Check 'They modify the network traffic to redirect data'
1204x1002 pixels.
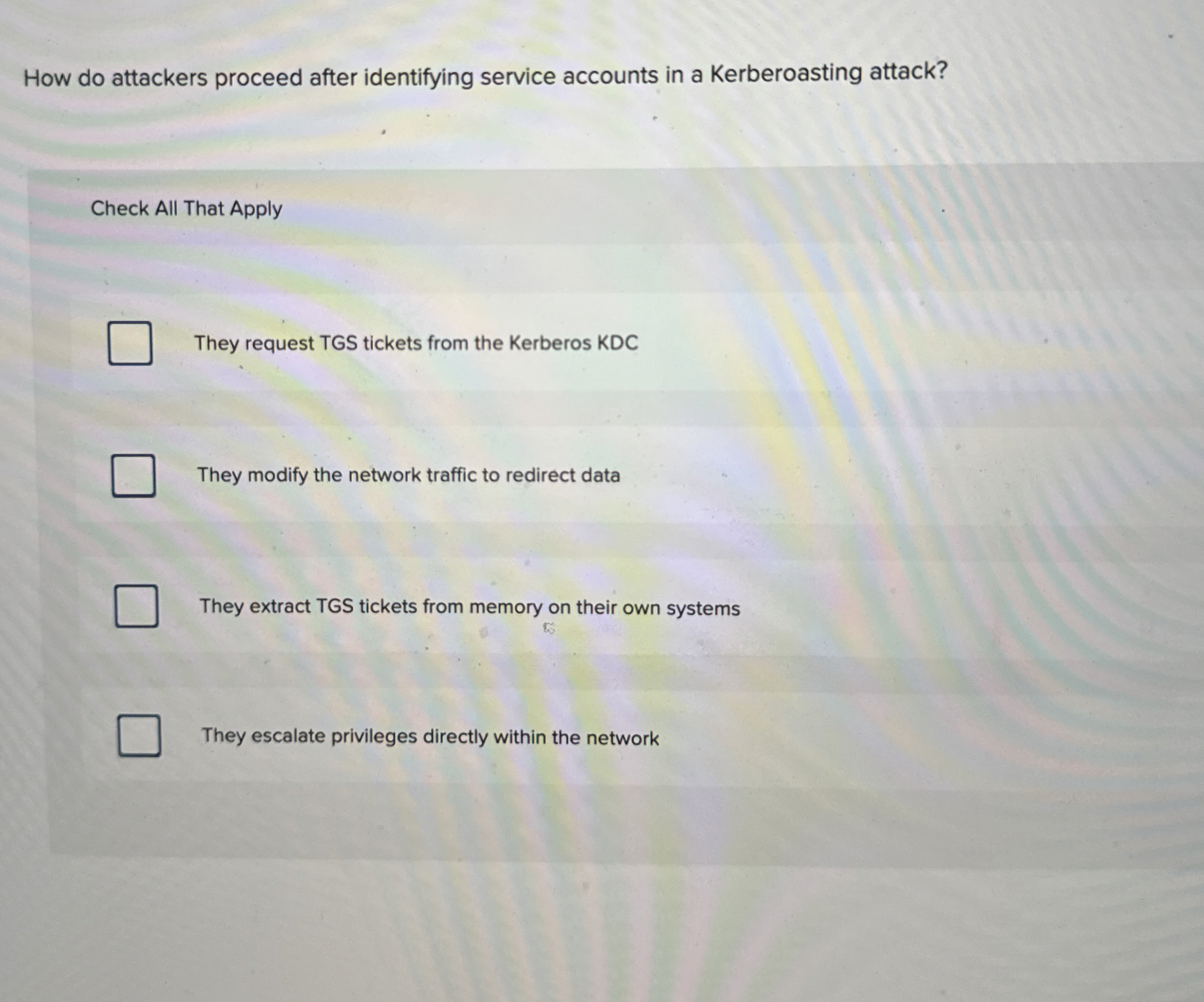pos(134,476)
